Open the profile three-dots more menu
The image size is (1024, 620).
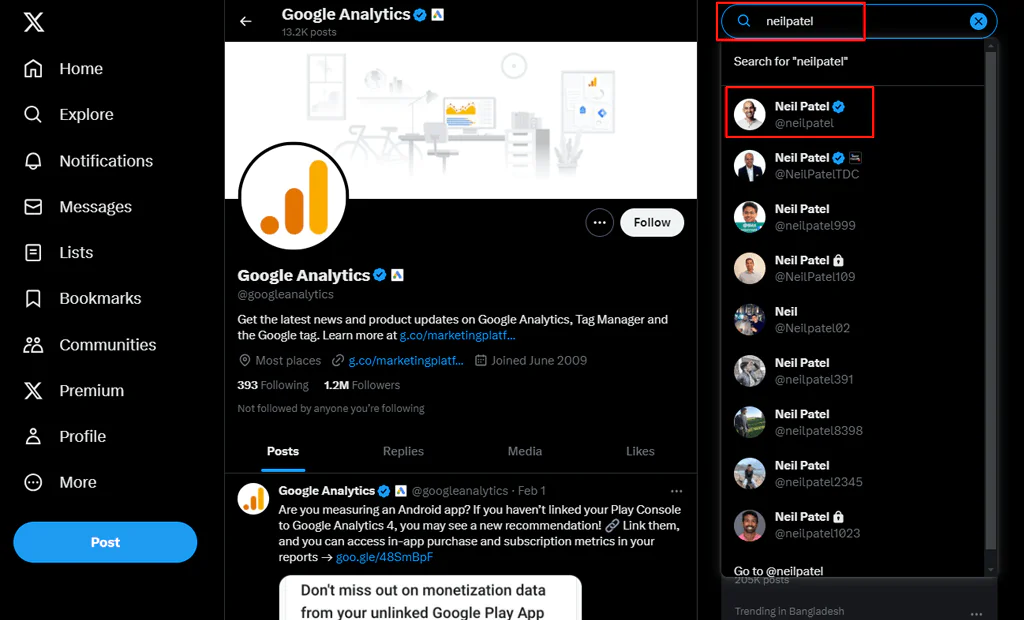[600, 223]
